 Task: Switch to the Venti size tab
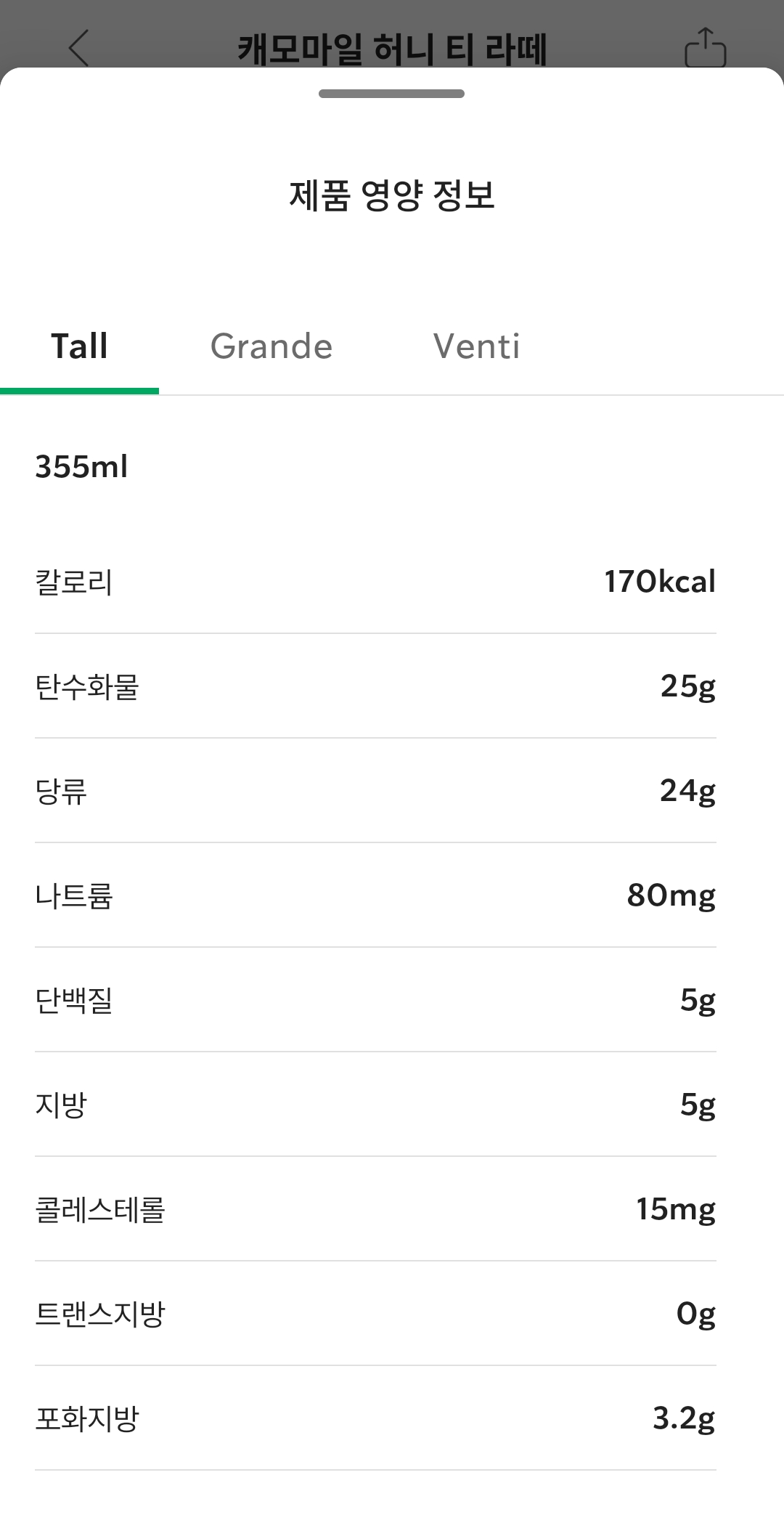click(x=476, y=346)
